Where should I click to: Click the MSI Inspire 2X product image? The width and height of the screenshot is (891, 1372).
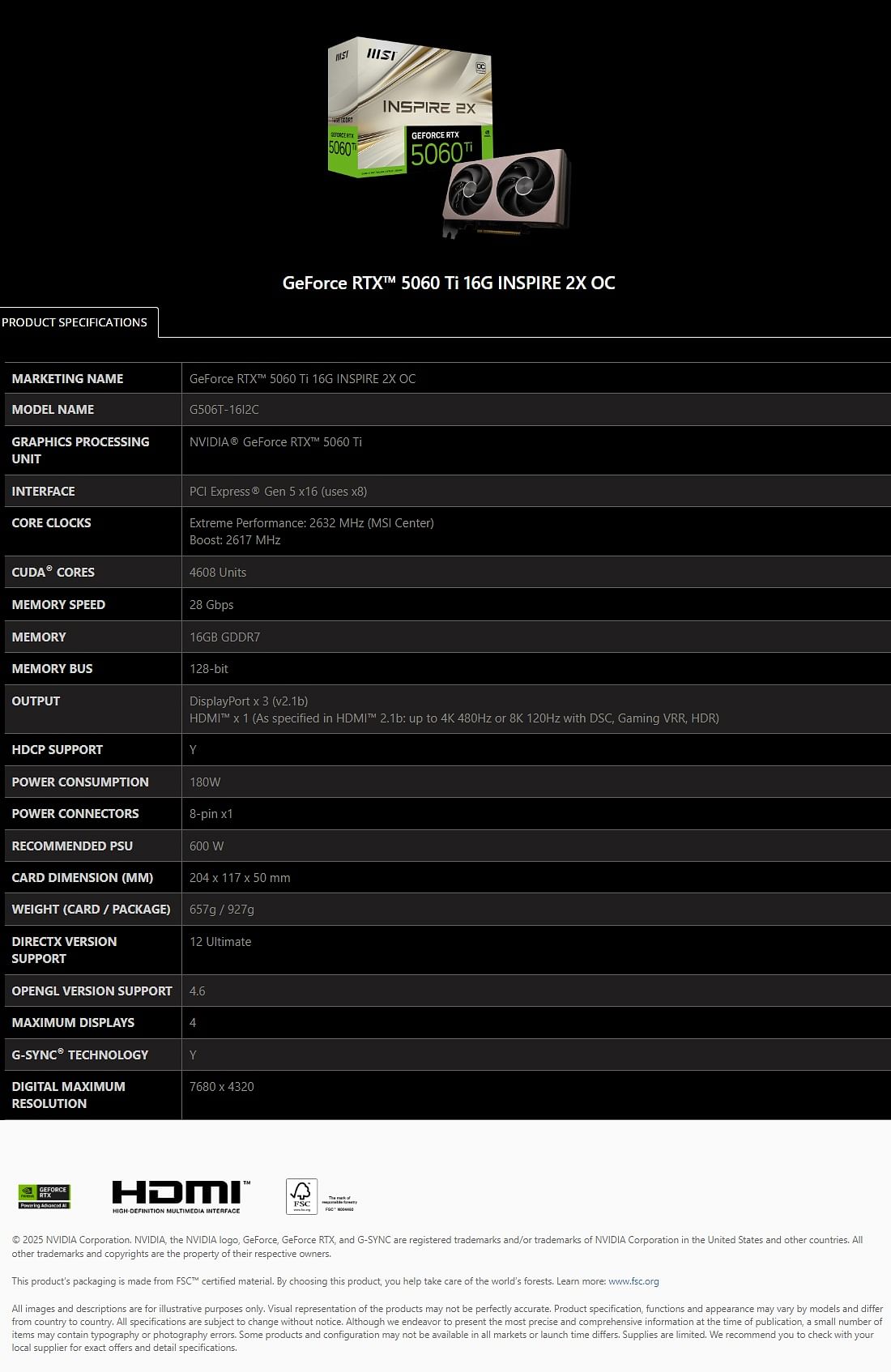click(448, 138)
